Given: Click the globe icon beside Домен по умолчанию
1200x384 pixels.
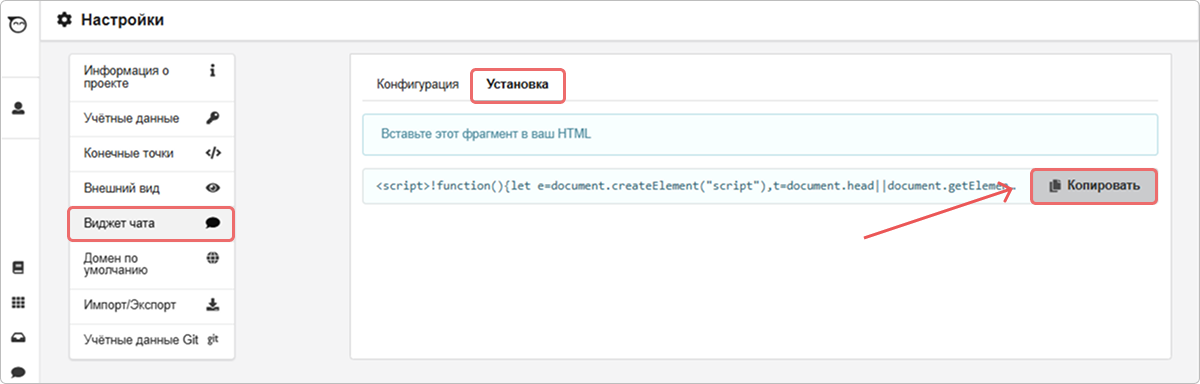Looking at the screenshot, I should coord(212,257).
